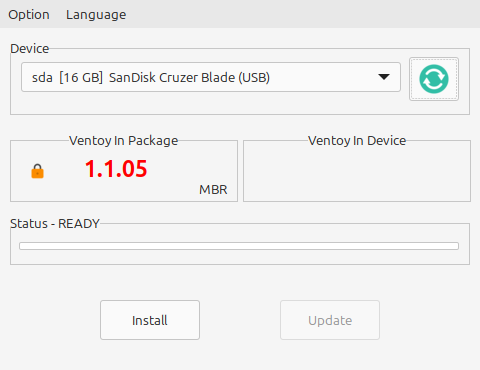
Task: Start Ventoy installation with the Install button
Action: coord(150,320)
